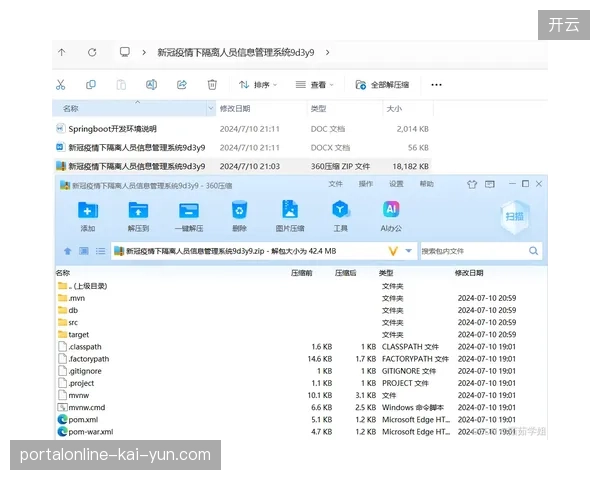Go to parent folder with up arrow in 360压缩
The image size is (600, 480).
pyautogui.click(x=68, y=251)
